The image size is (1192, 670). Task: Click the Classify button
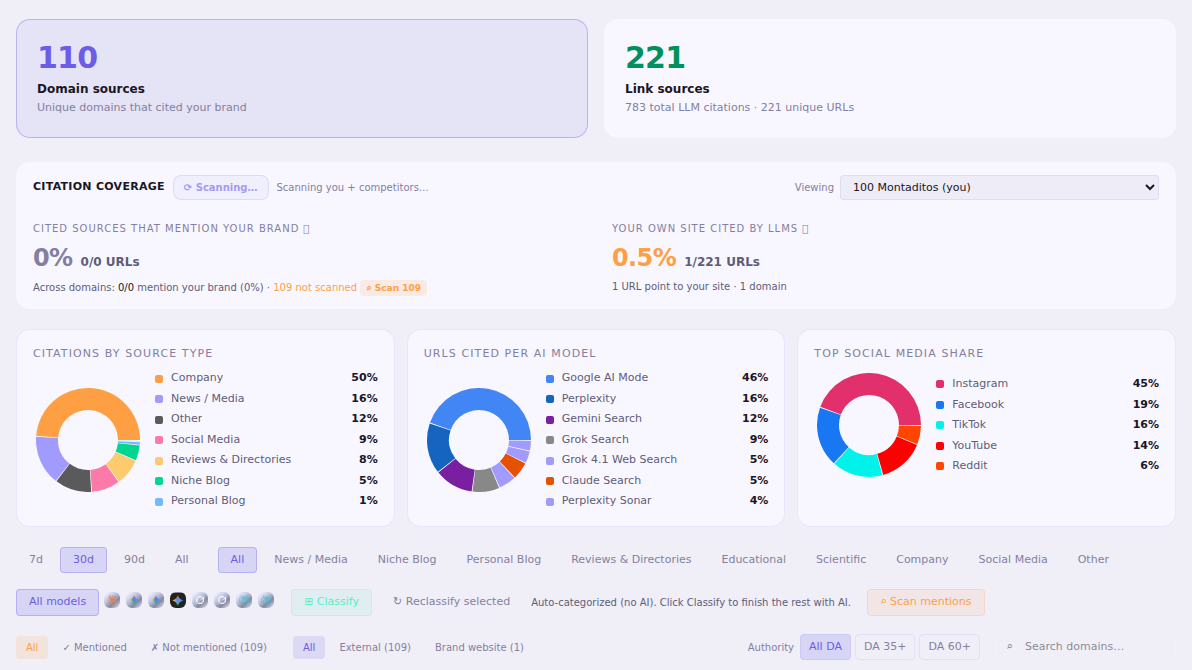(x=331, y=602)
